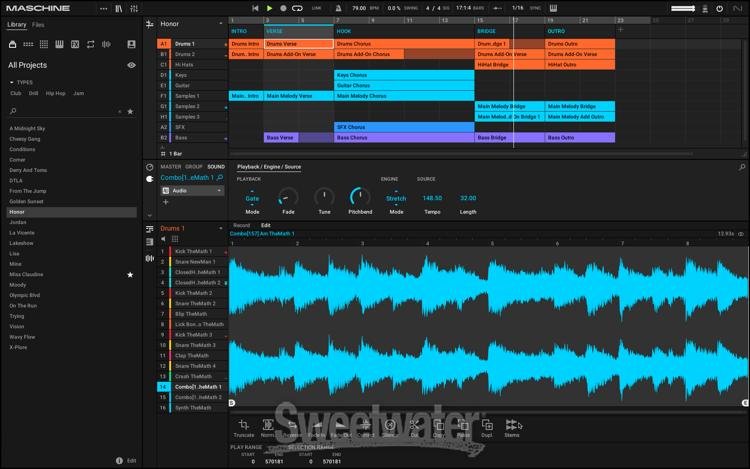Switch to the Record tab in the sample editor

[x=242, y=225]
